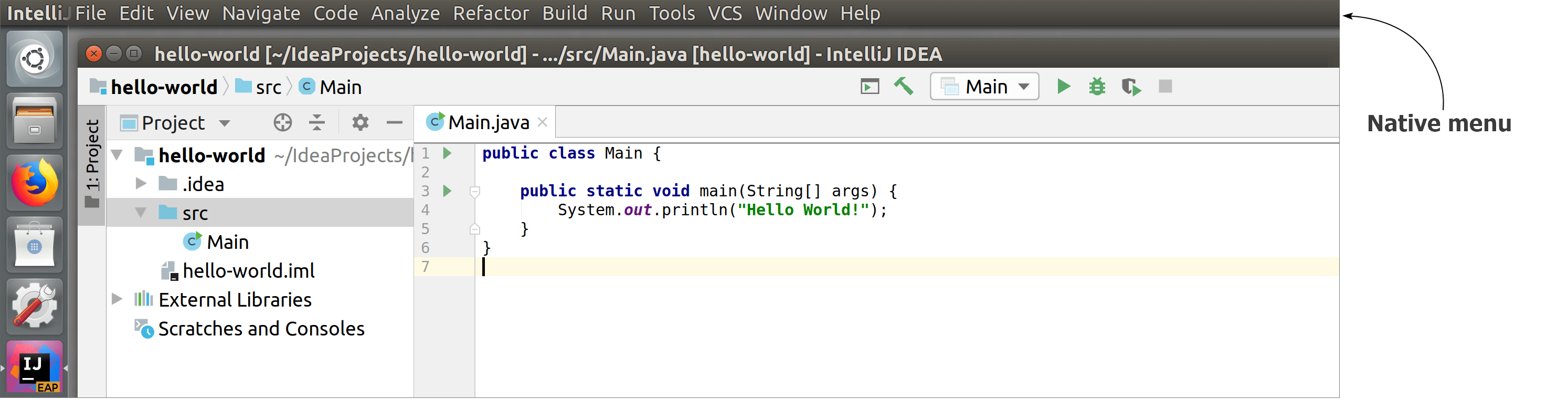Image resolution: width=1568 pixels, height=399 pixels.
Task: Click the Ubuntu dash launcher icon
Action: pyautogui.click(x=35, y=58)
